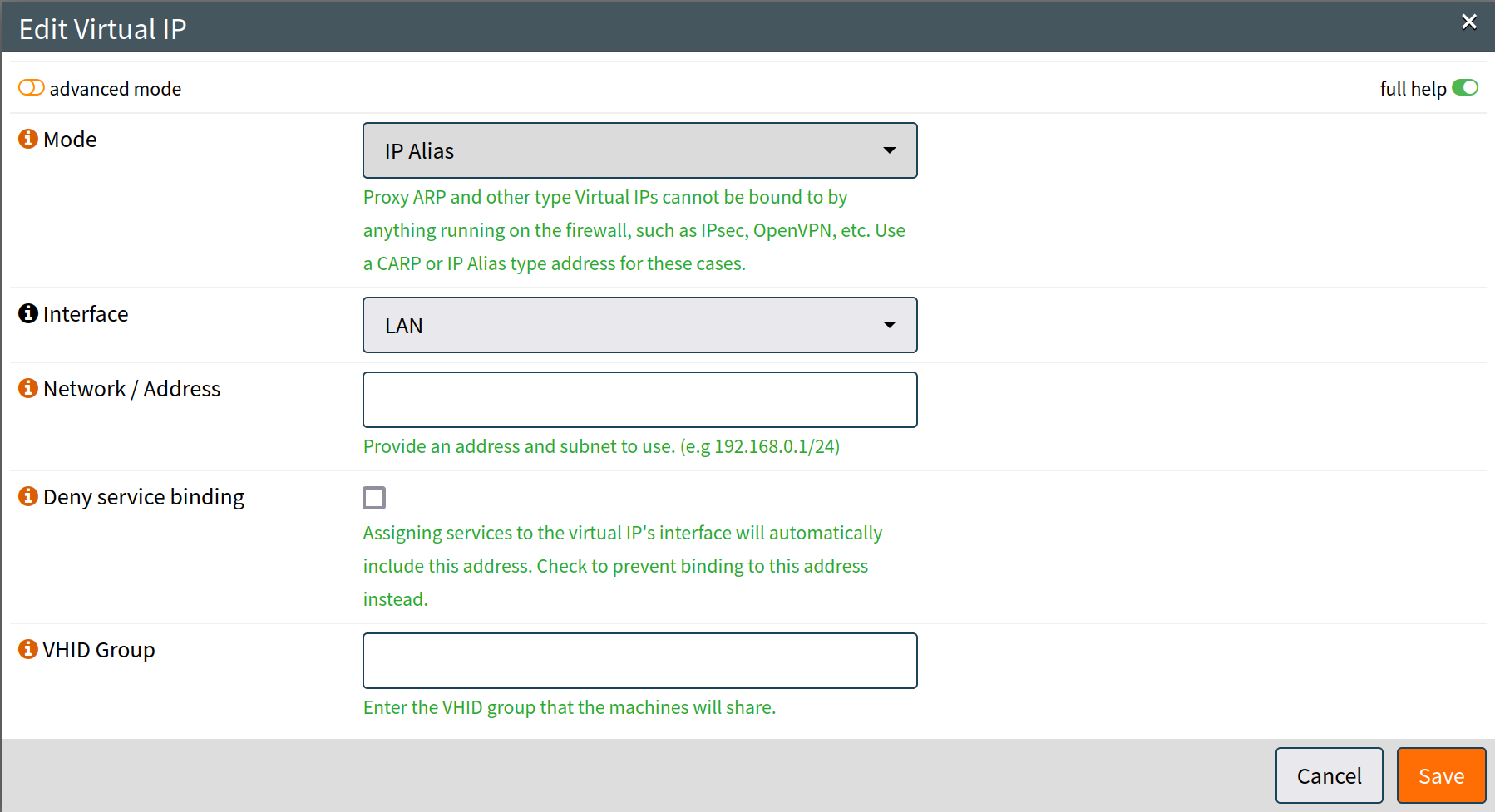The image size is (1495, 812).
Task: Close the Edit Virtual IP dialog
Action: tap(1469, 22)
